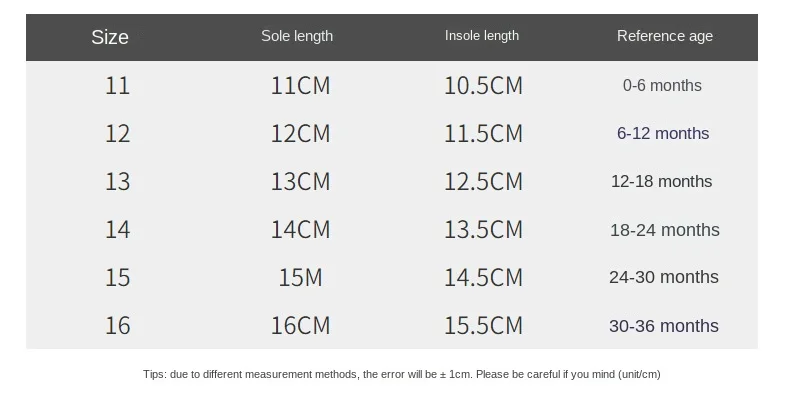The width and height of the screenshot is (790, 410).
Task: Click the 15.5CM insole length cell
Action: [x=483, y=325]
